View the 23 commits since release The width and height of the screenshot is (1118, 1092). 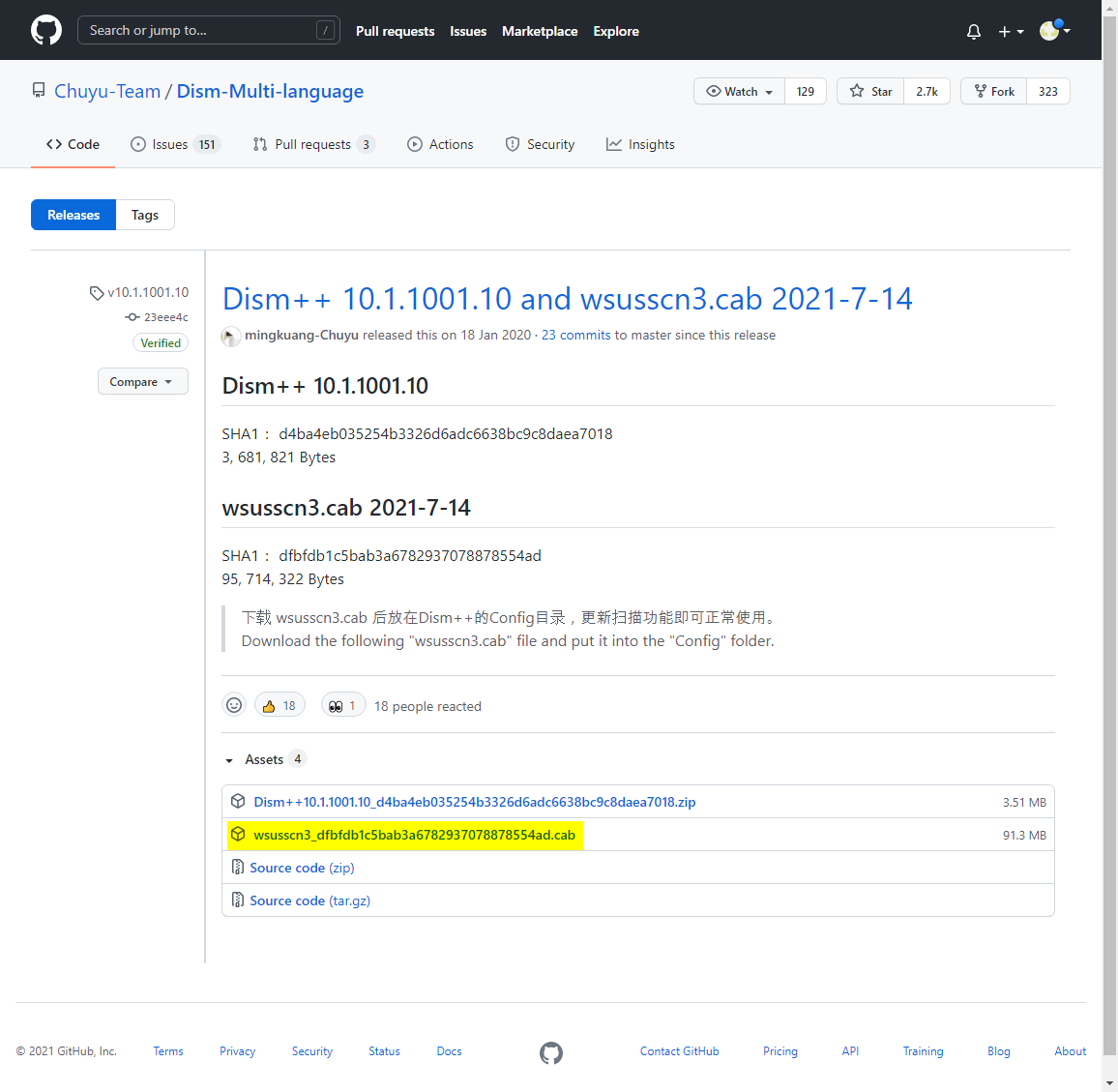click(575, 336)
